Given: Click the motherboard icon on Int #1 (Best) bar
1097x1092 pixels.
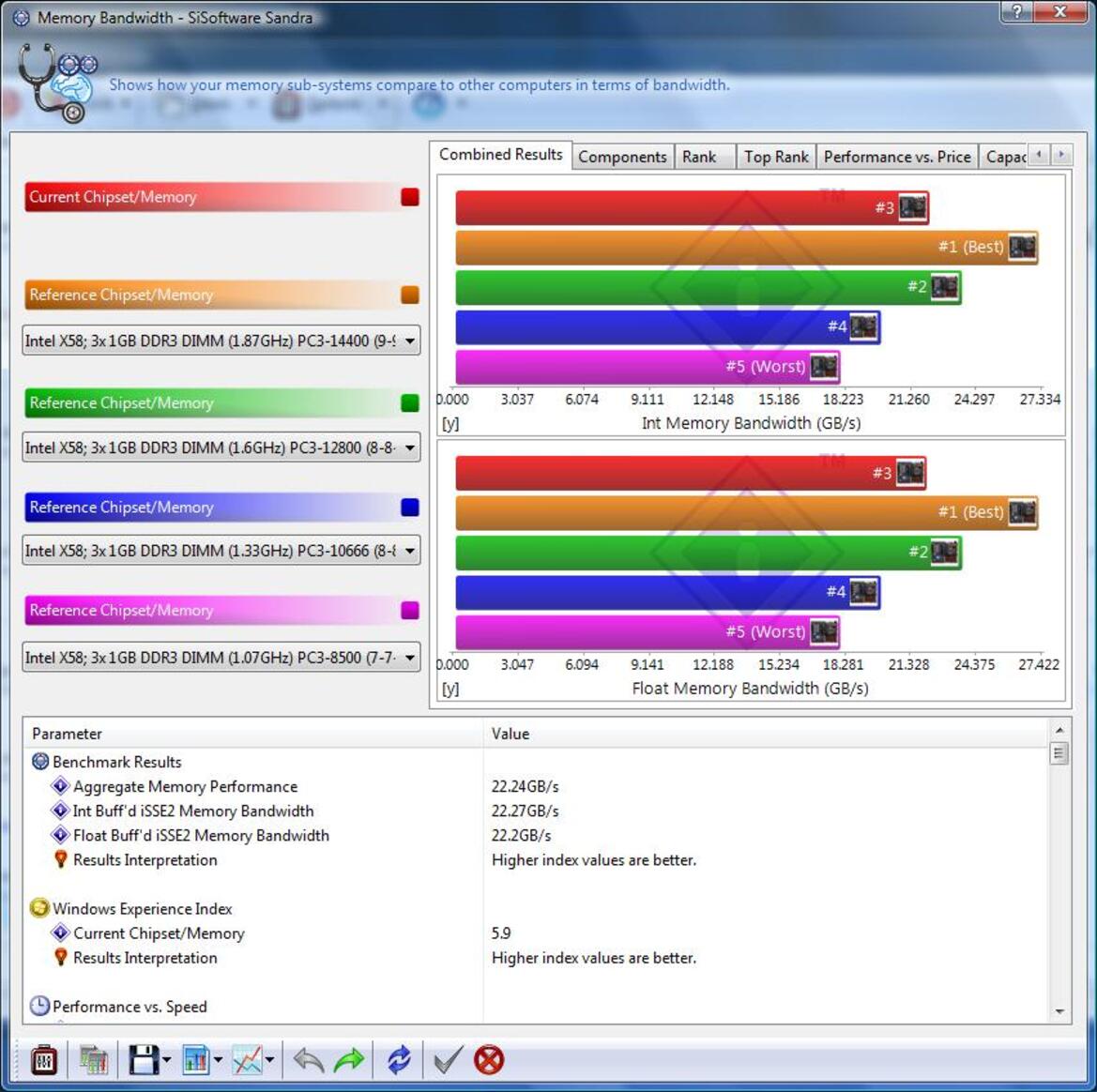Looking at the screenshot, I should pyautogui.click(x=1022, y=247).
